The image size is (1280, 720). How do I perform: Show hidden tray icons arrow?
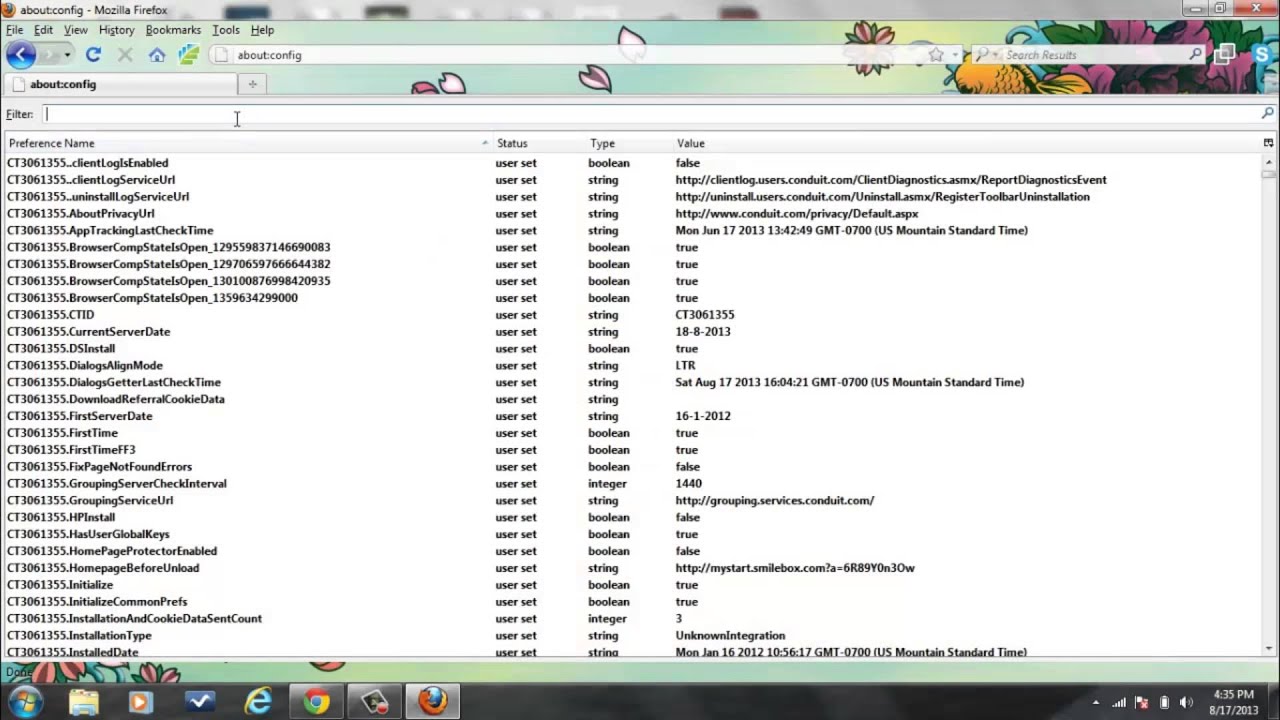[1096, 703]
